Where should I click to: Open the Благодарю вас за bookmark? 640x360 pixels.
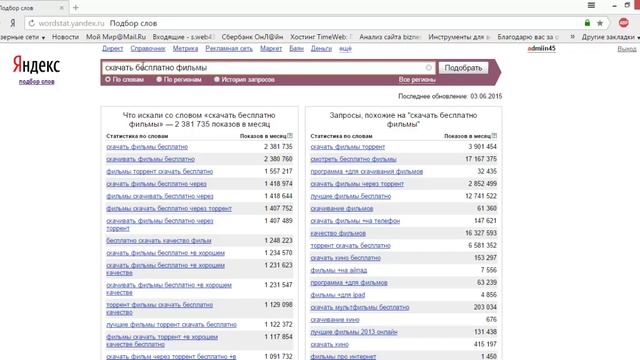click(x=528, y=37)
